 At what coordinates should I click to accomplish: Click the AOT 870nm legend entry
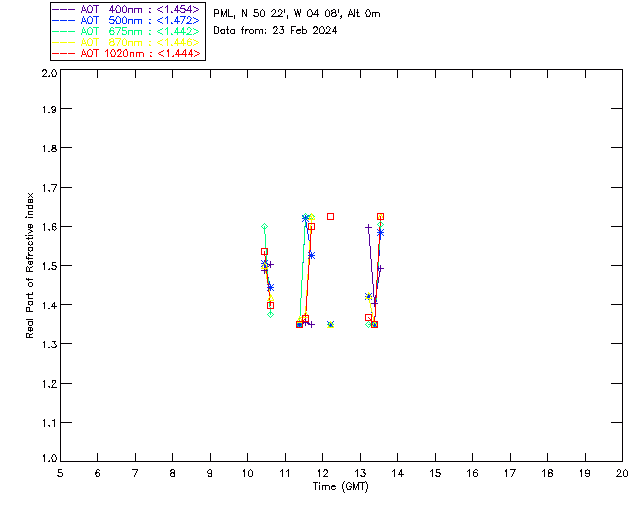[x=126, y=42]
